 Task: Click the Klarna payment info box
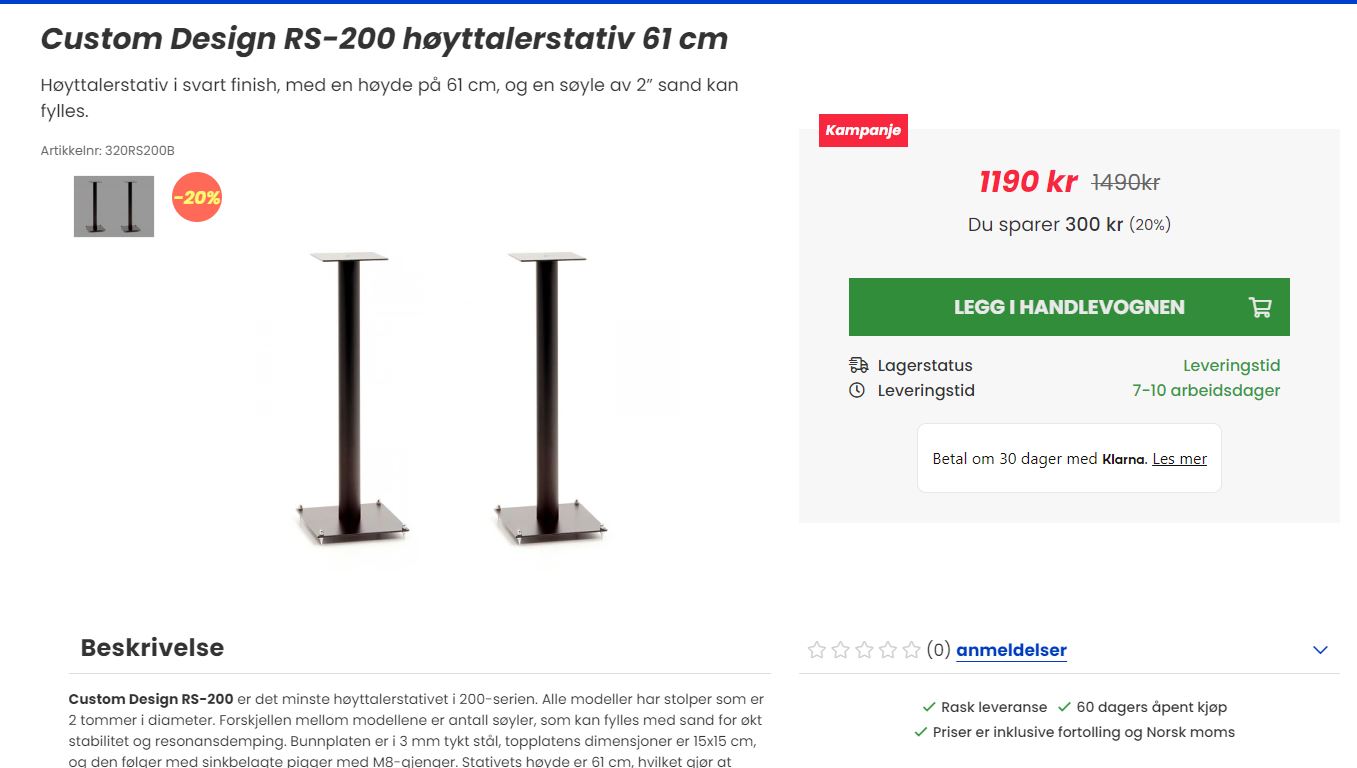[x=1069, y=458]
